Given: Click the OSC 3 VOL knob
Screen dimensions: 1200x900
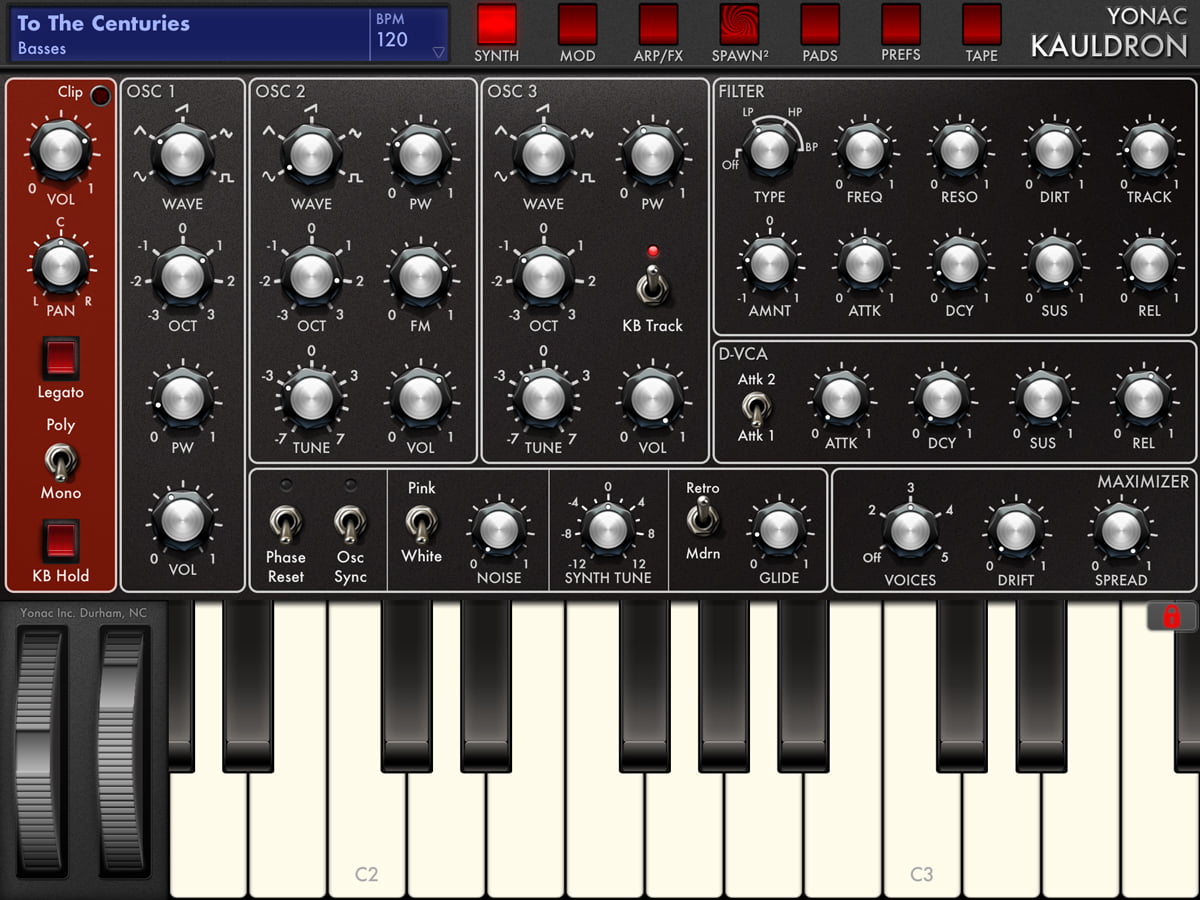Looking at the screenshot, I should click(x=652, y=398).
